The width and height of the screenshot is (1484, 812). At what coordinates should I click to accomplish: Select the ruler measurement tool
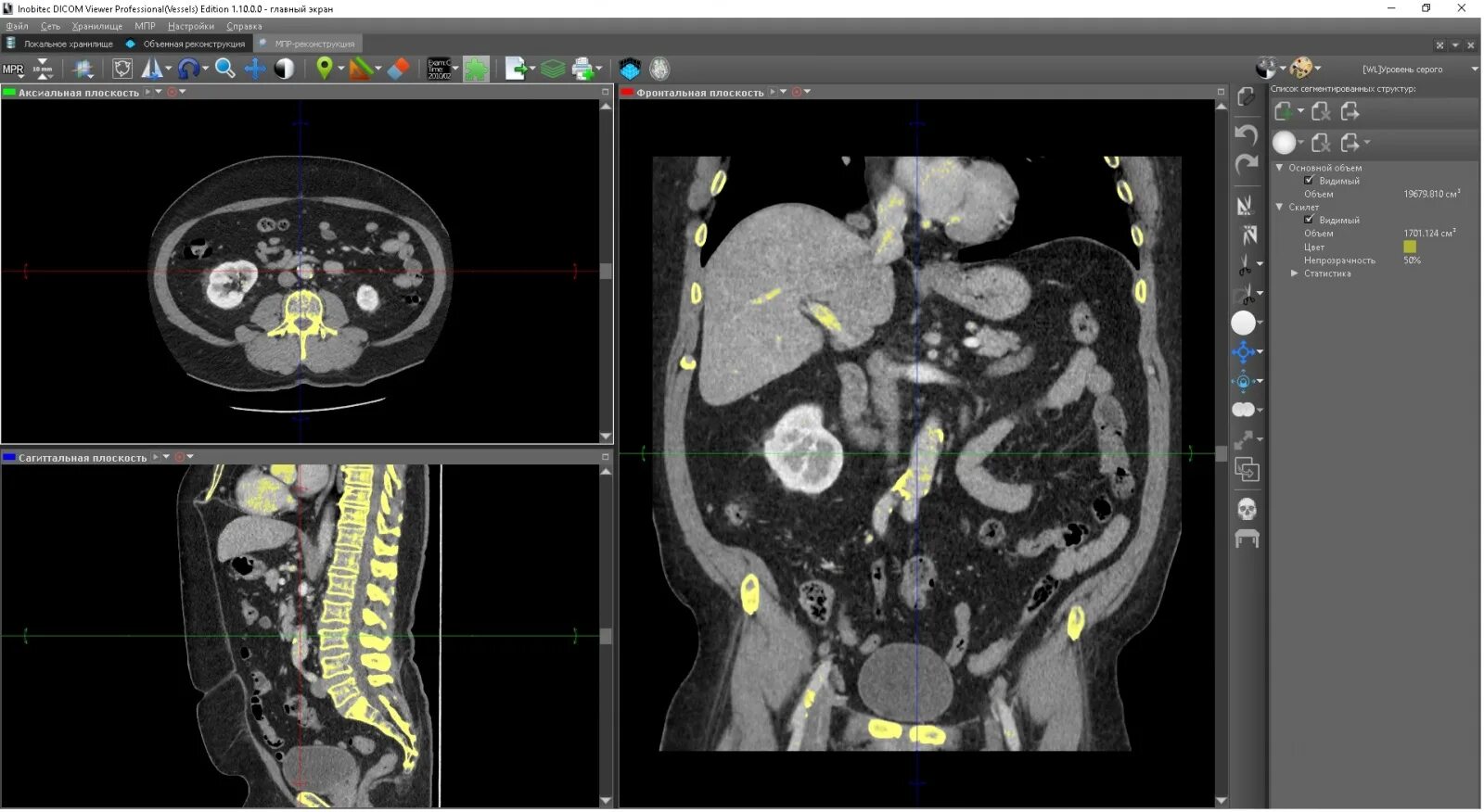coord(361,69)
